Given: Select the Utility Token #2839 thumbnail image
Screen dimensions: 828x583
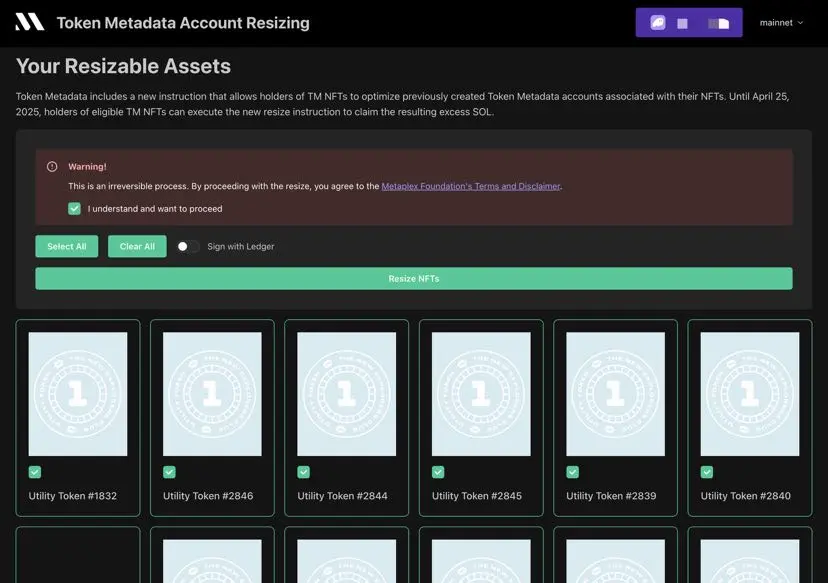Looking at the screenshot, I should point(615,394).
